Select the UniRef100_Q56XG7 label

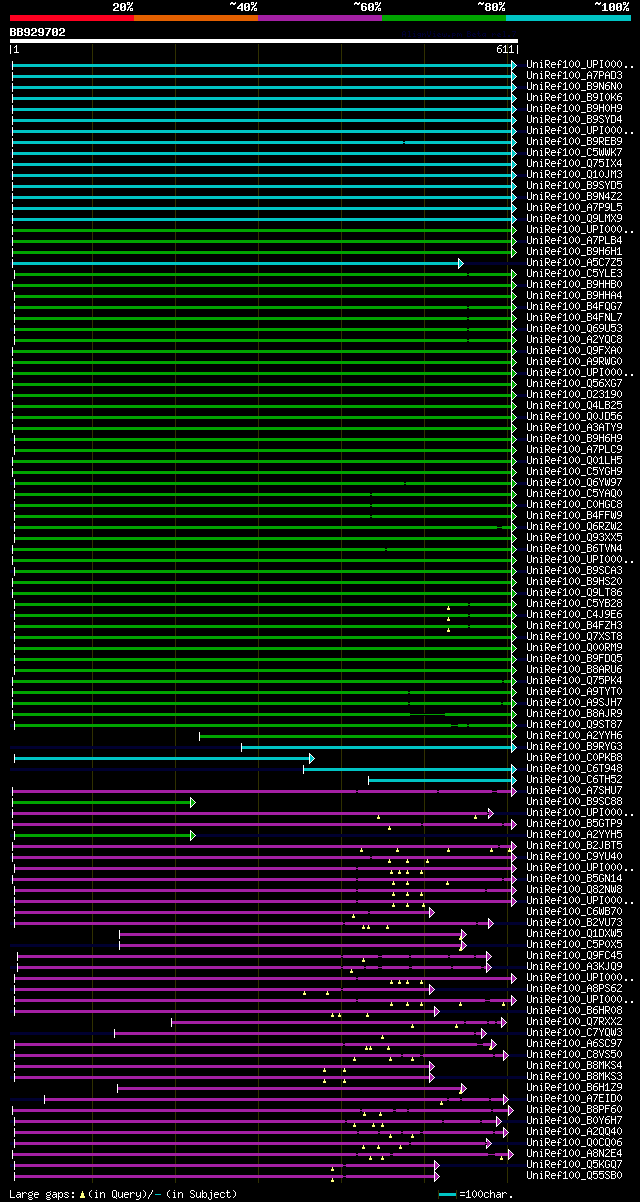click(575, 383)
